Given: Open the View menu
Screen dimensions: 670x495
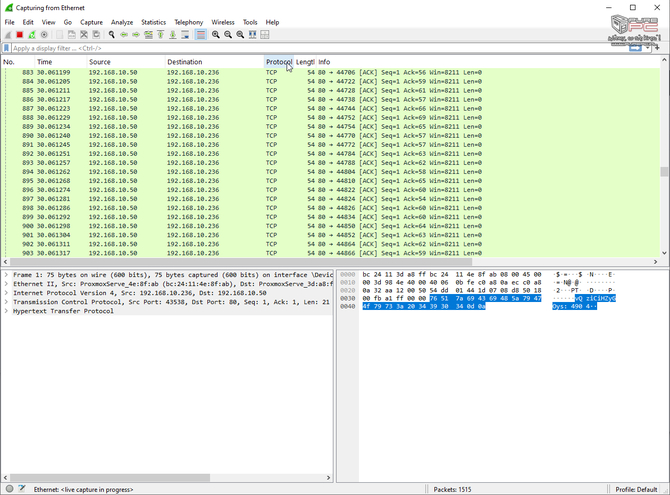Looking at the screenshot, I should 48,22.
